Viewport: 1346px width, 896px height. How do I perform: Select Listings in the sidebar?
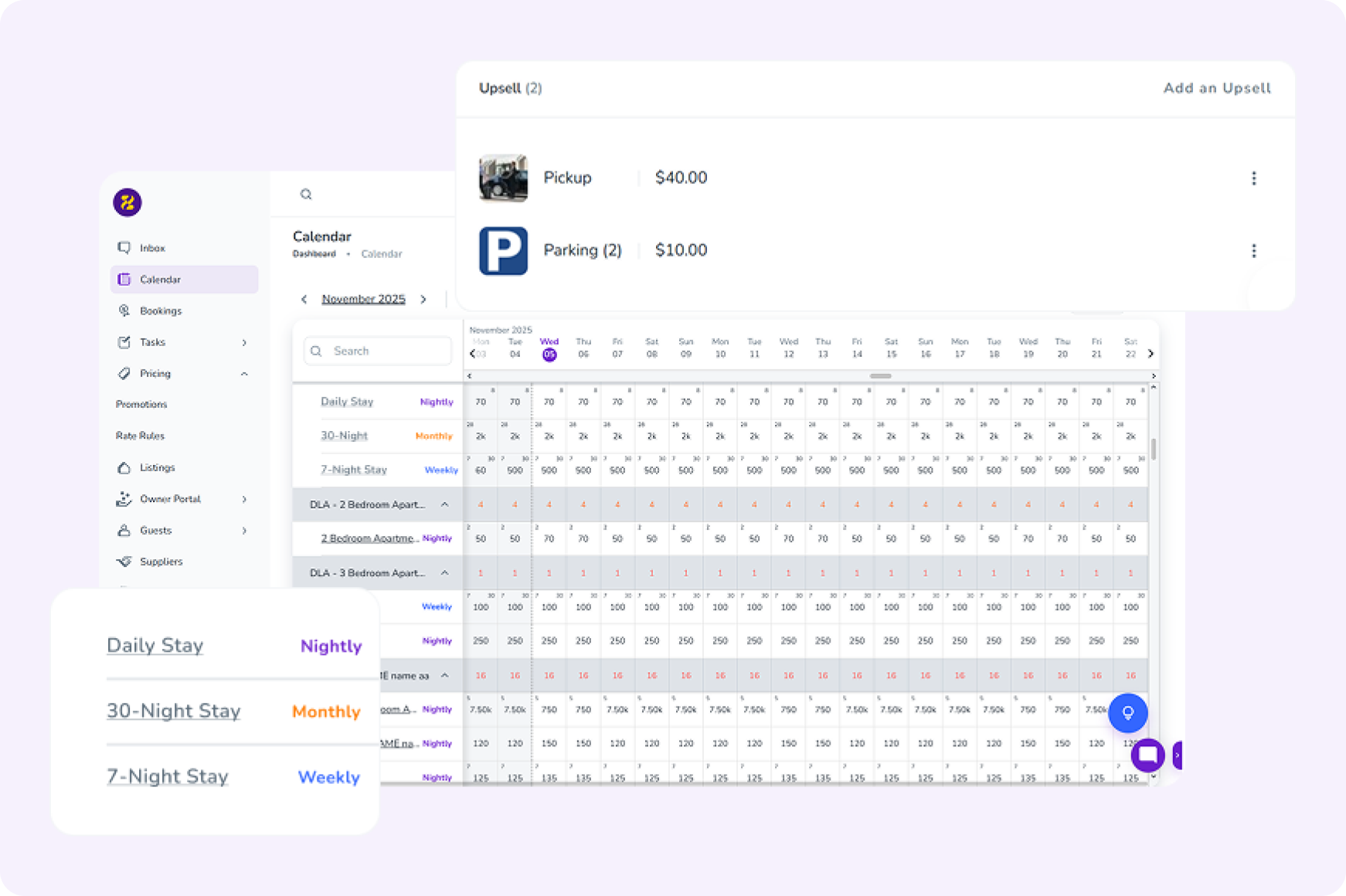coord(157,468)
